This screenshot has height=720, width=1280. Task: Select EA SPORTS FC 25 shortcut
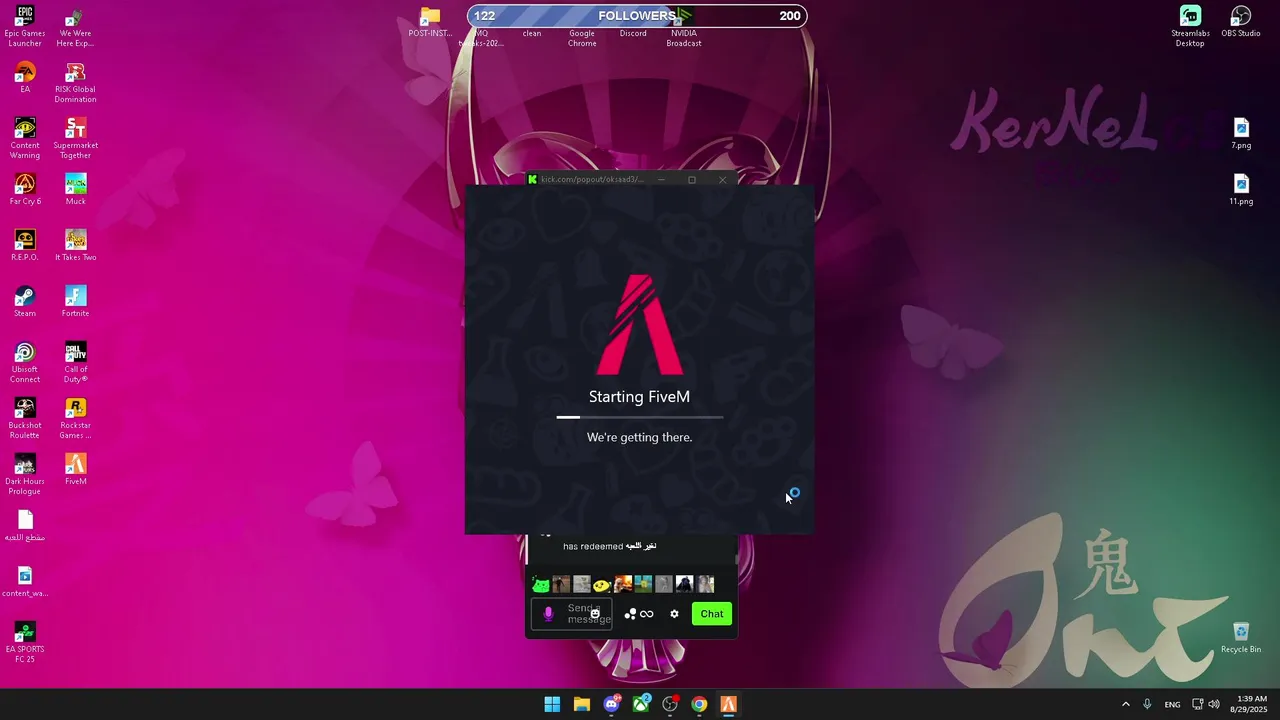click(25, 643)
